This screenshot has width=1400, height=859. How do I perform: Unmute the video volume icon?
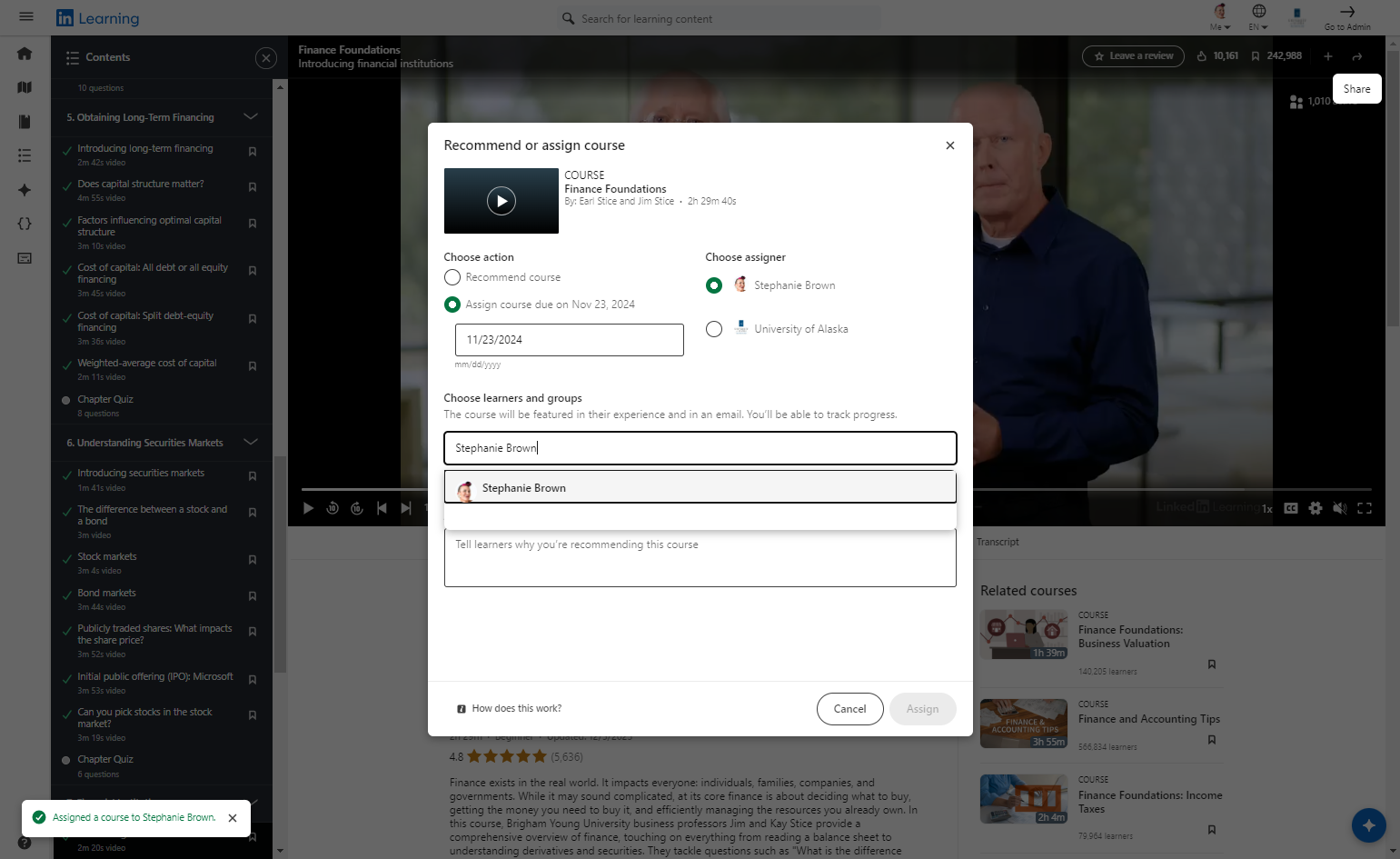point(1339,508)
